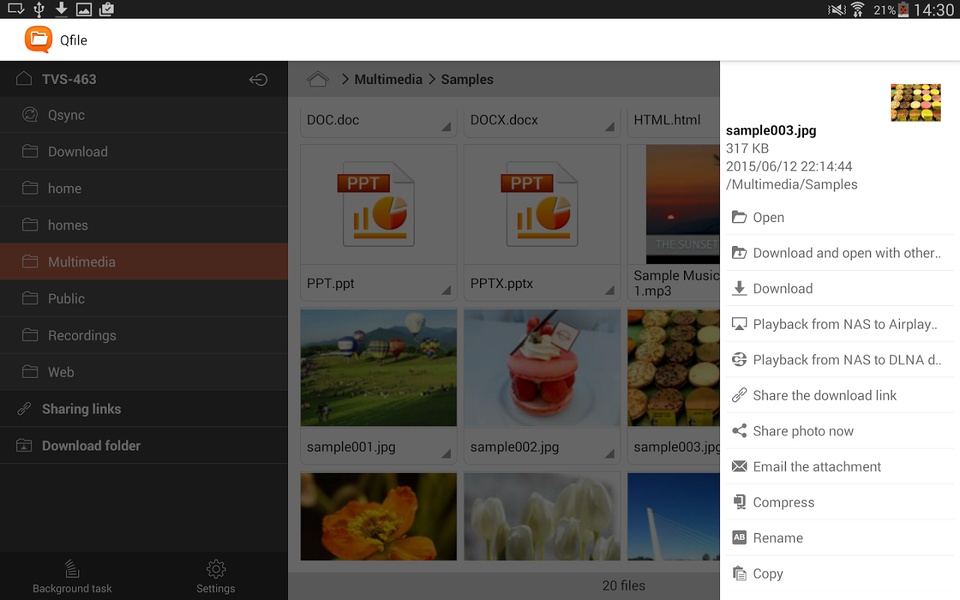Screen dimensions: 960x600
Task: Open Android download notification icon in status bar
Action: (61, 9)
